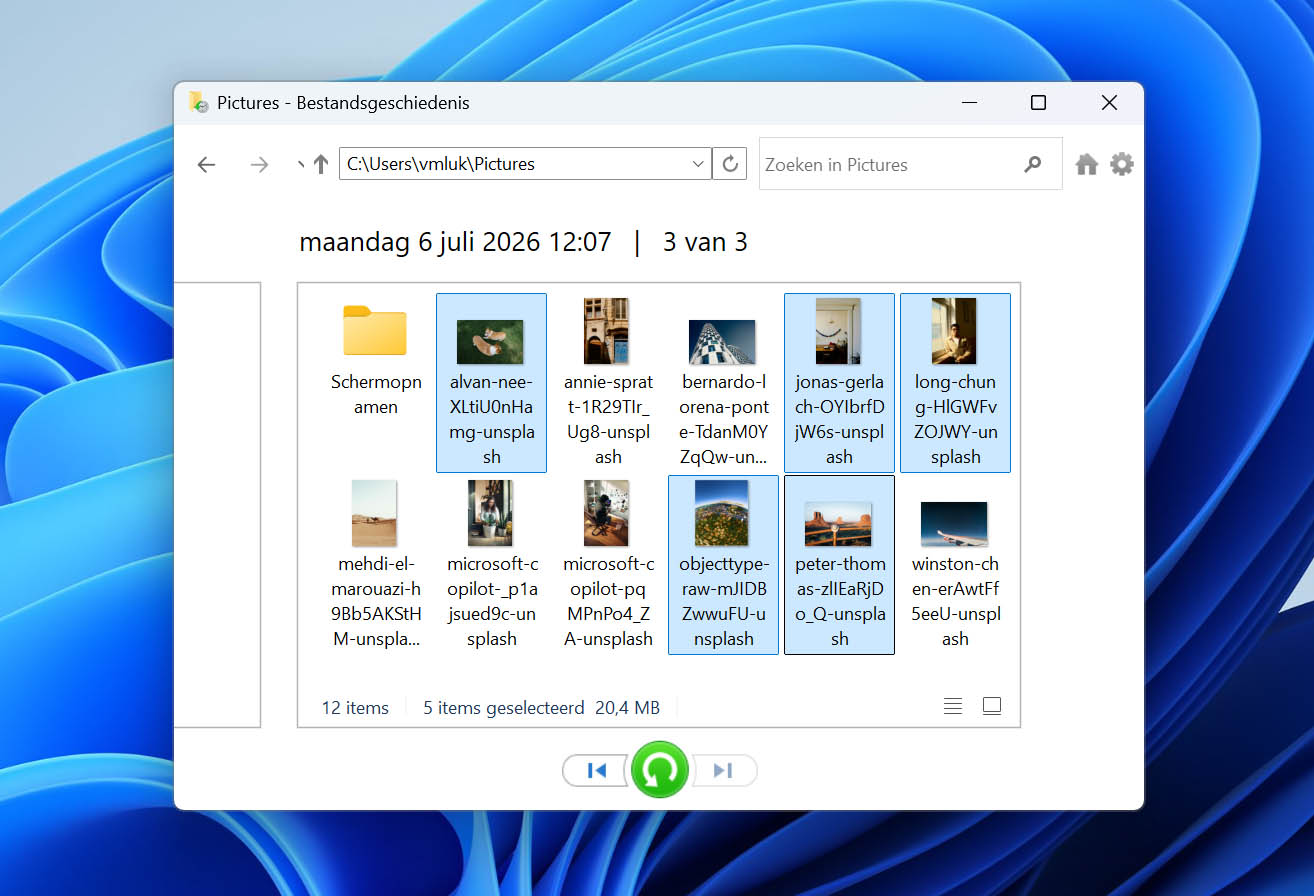Navigate up one folder level
Screen dimensions: 1314x896
321,164
